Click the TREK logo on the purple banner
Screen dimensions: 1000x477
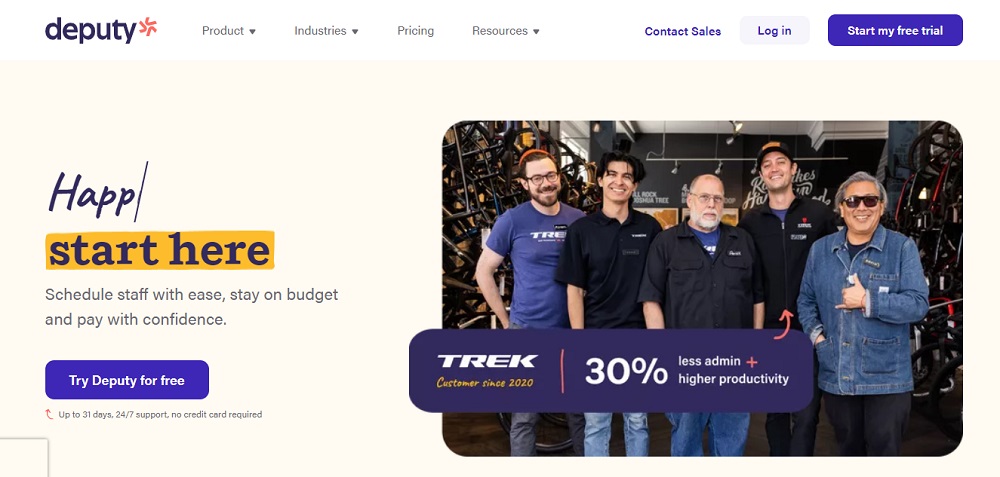[487, 362]
